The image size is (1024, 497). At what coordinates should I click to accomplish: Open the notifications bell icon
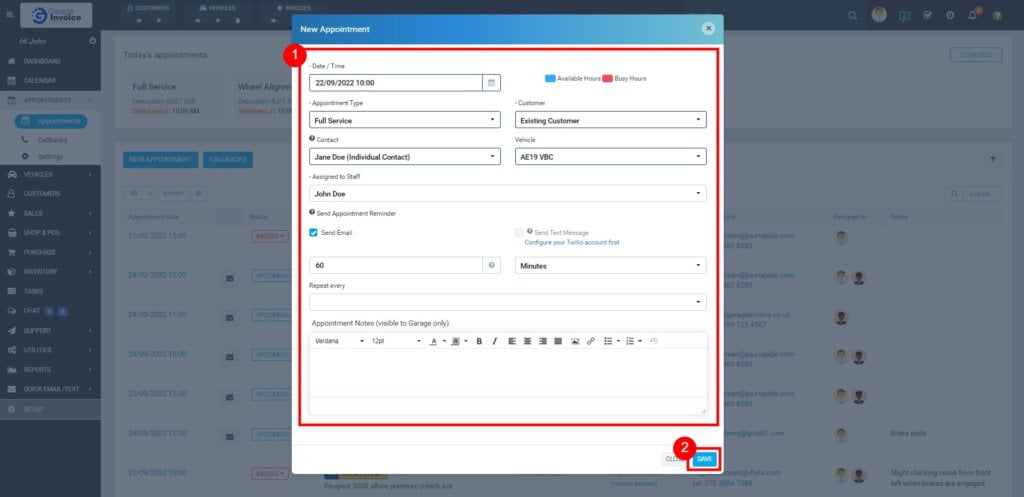point(972,15)
